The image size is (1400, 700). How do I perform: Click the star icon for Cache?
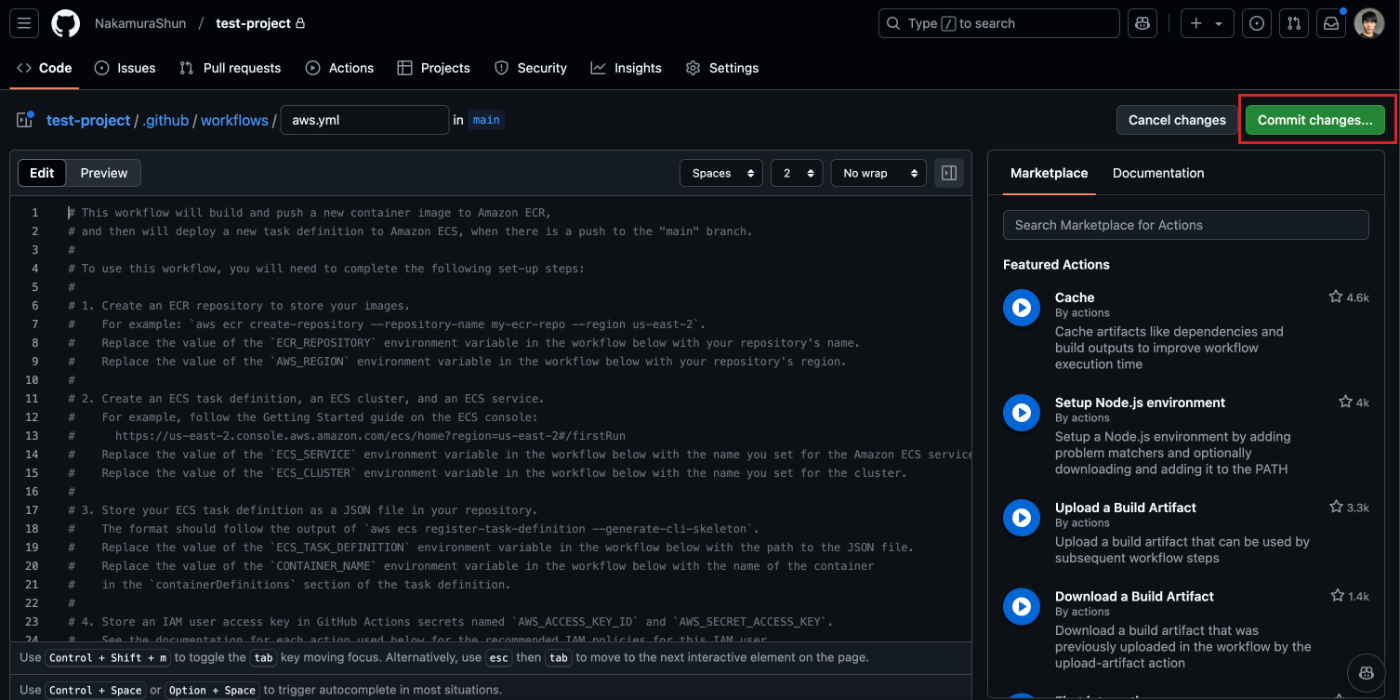(1335, 297)
